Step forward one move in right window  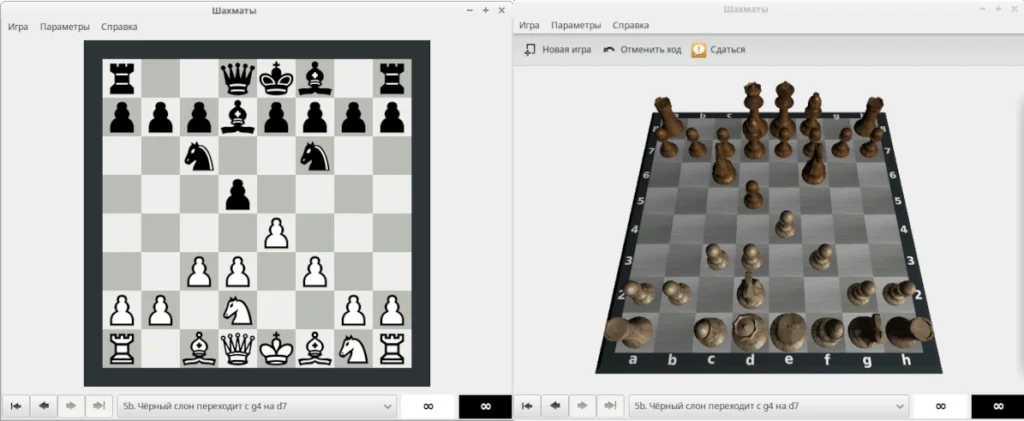583,406
